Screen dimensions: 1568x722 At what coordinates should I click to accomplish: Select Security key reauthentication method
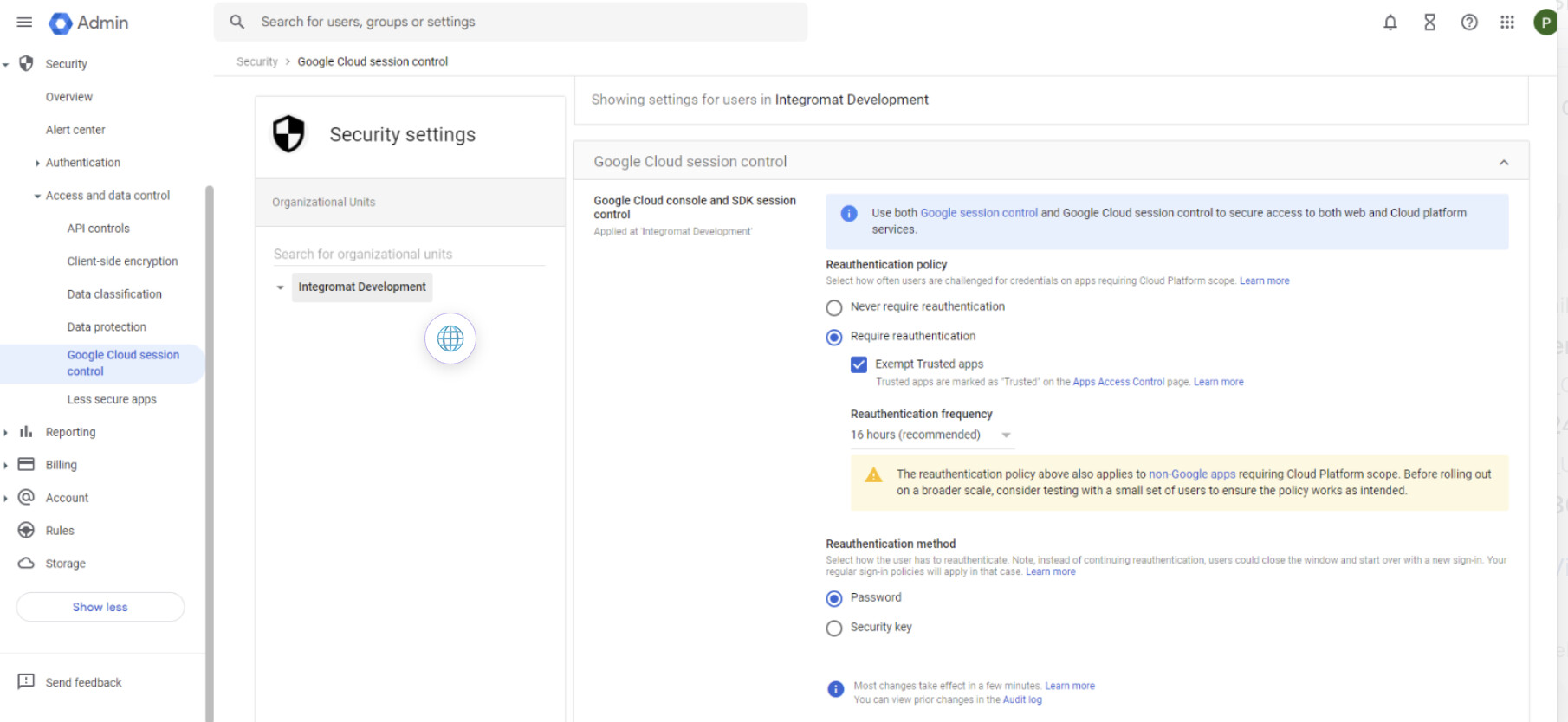pos(834,628)
